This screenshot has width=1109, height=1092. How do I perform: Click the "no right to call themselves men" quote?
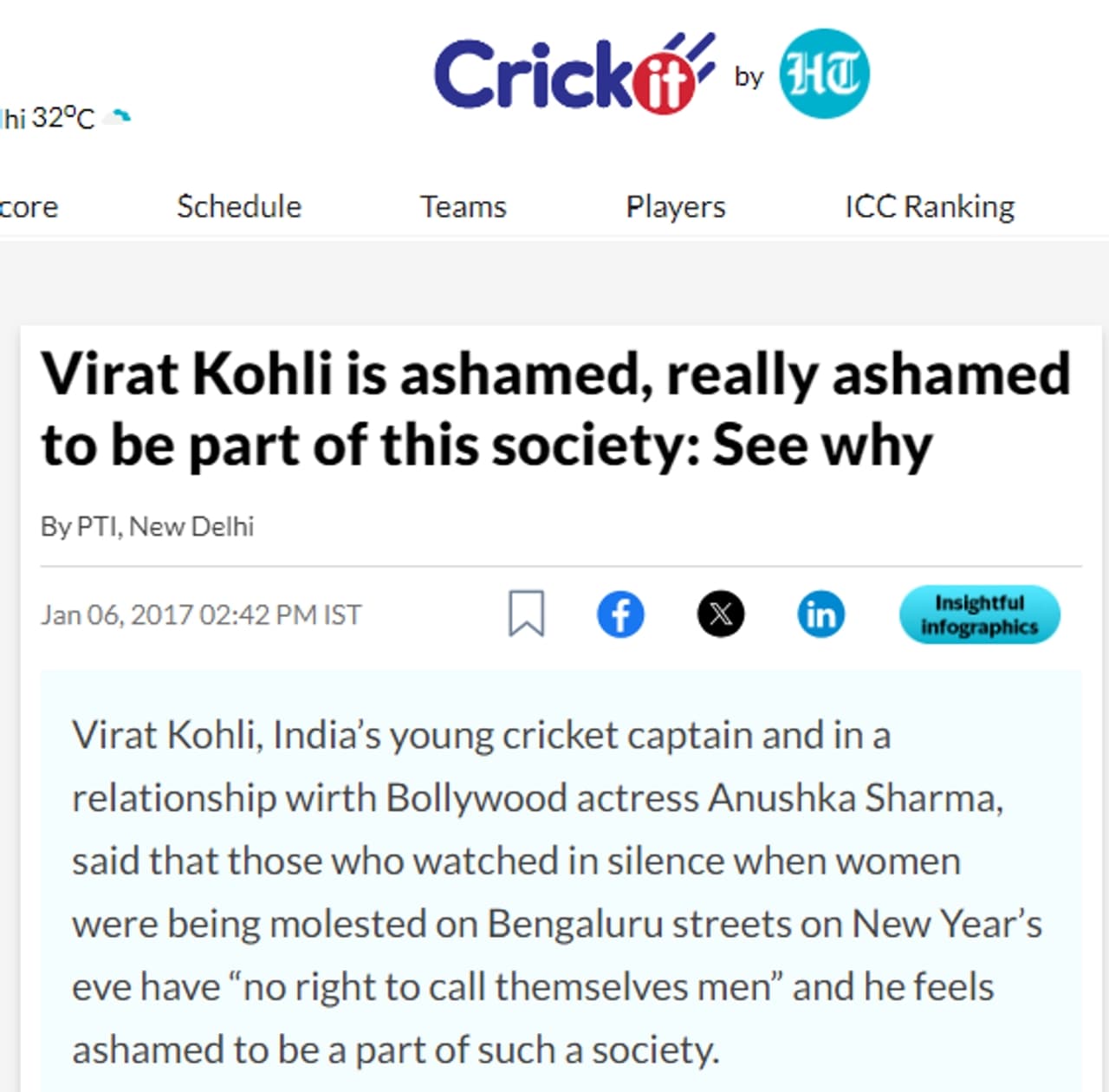[506, 987]
